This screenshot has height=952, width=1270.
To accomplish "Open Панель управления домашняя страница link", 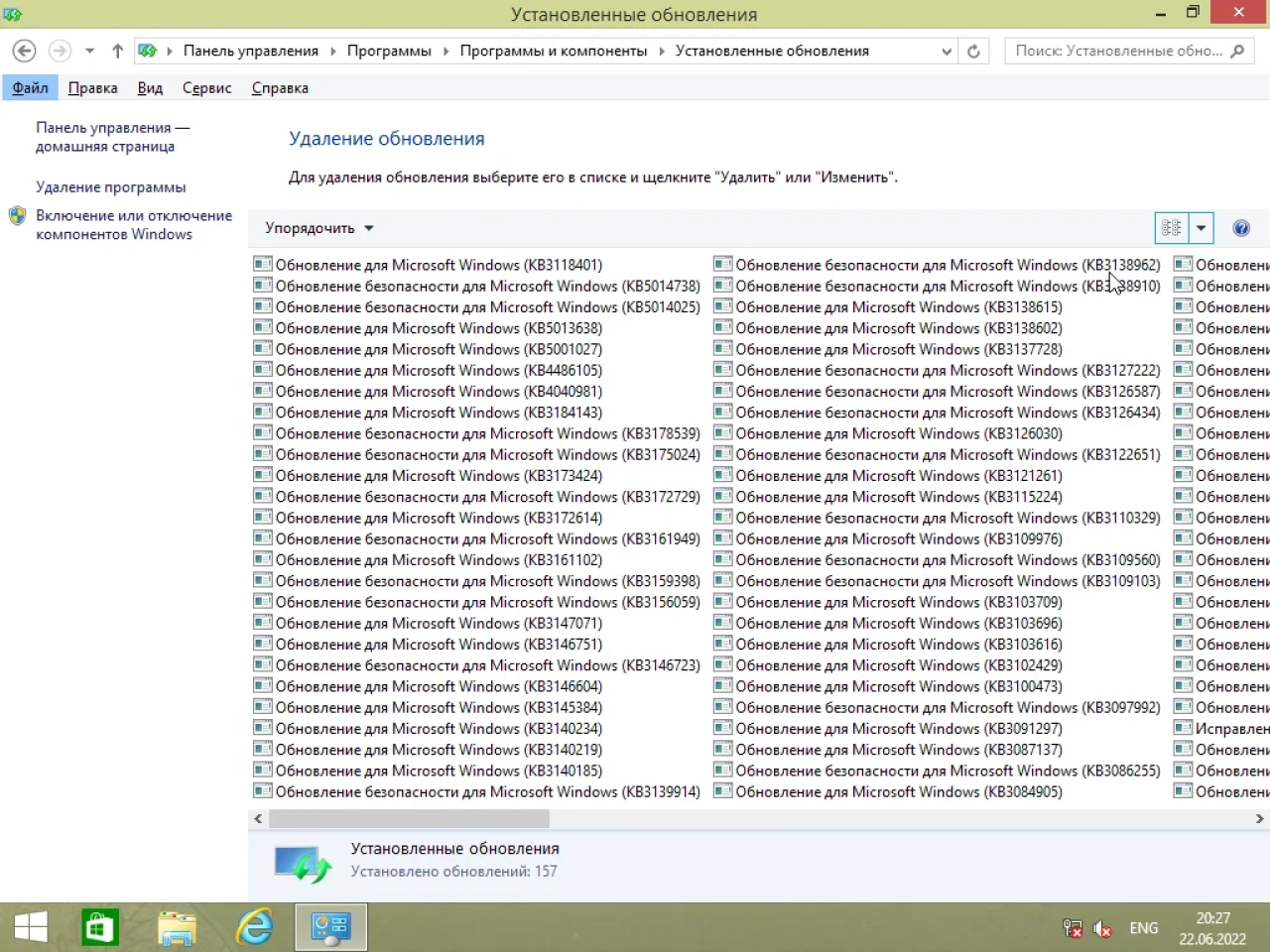I will [112, 137].
